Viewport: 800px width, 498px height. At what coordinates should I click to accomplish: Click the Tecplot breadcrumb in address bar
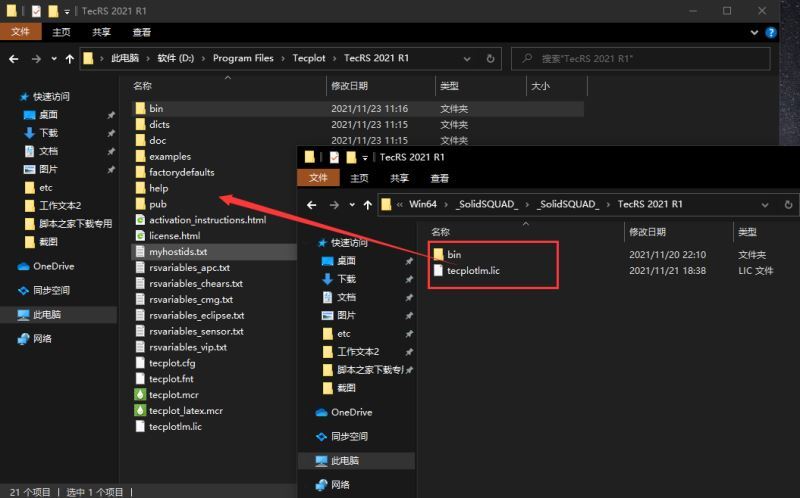click(309, 58)
